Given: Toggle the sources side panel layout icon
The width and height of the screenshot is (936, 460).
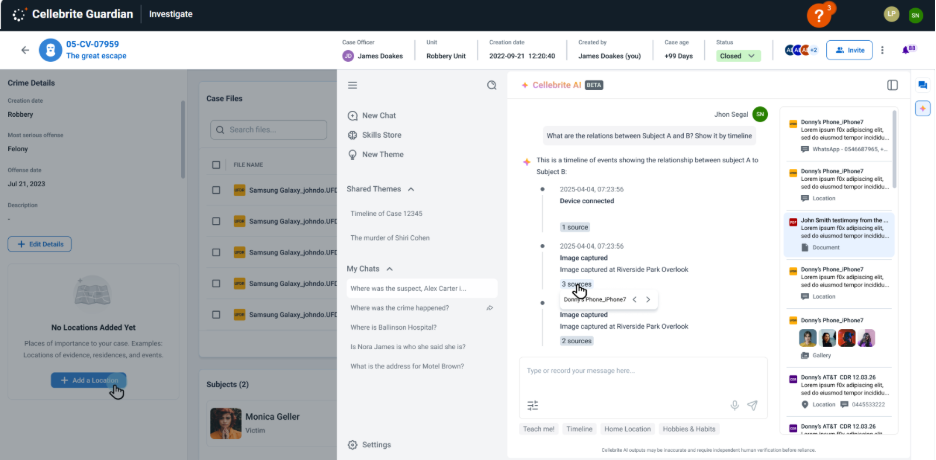Looking at the screenshot, I should (892, 86).
